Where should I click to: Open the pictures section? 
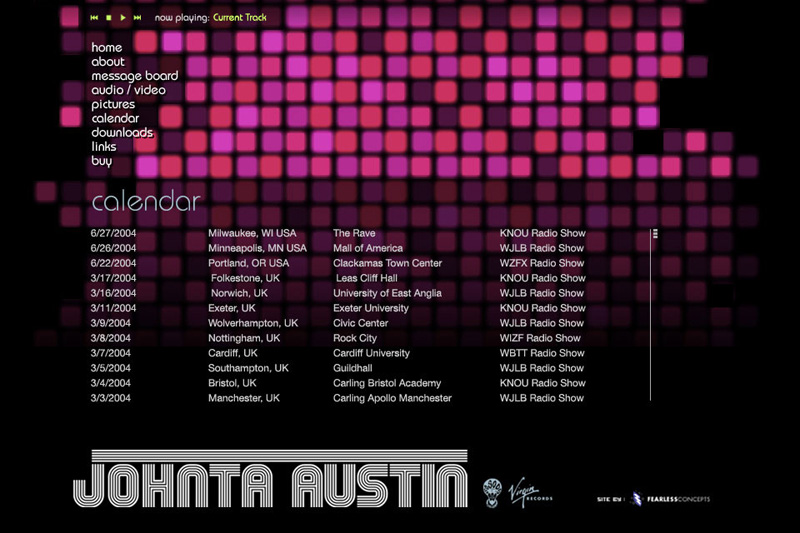(113, 104)
